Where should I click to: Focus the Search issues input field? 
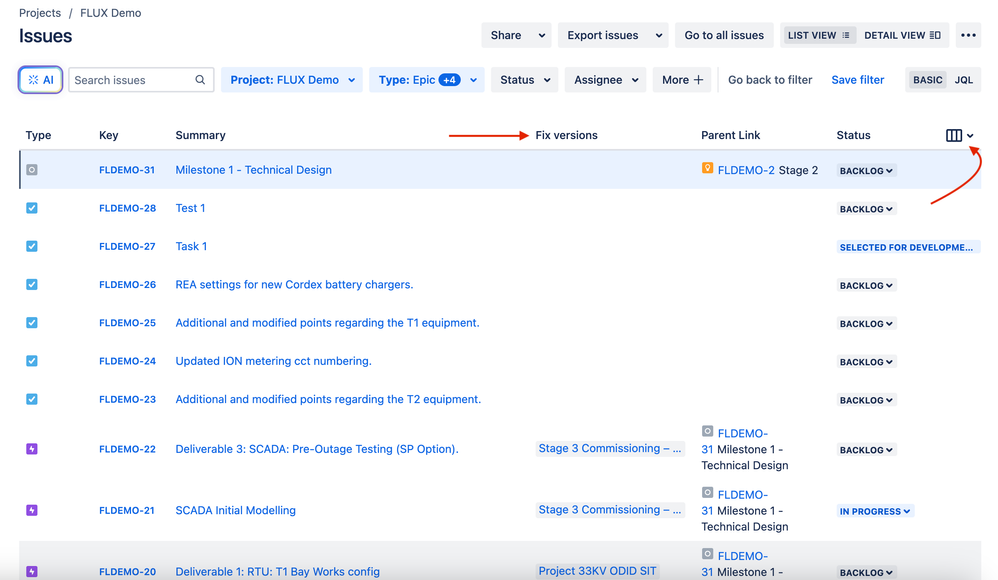tap(141, 80)
